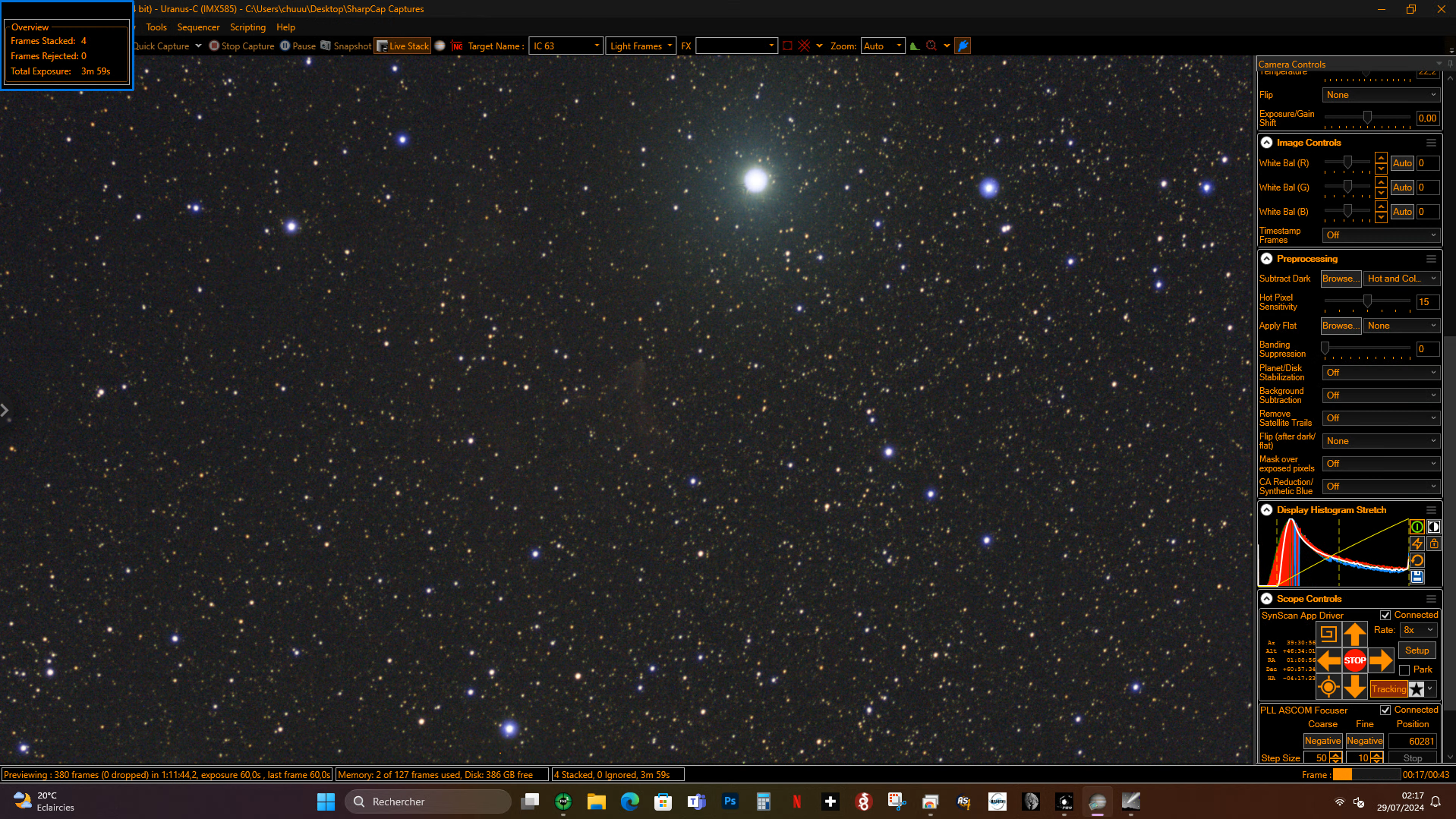Reset histogram stretch with circular arrow icon
Screen dimensions: 1456x819
pos(1417,560)
